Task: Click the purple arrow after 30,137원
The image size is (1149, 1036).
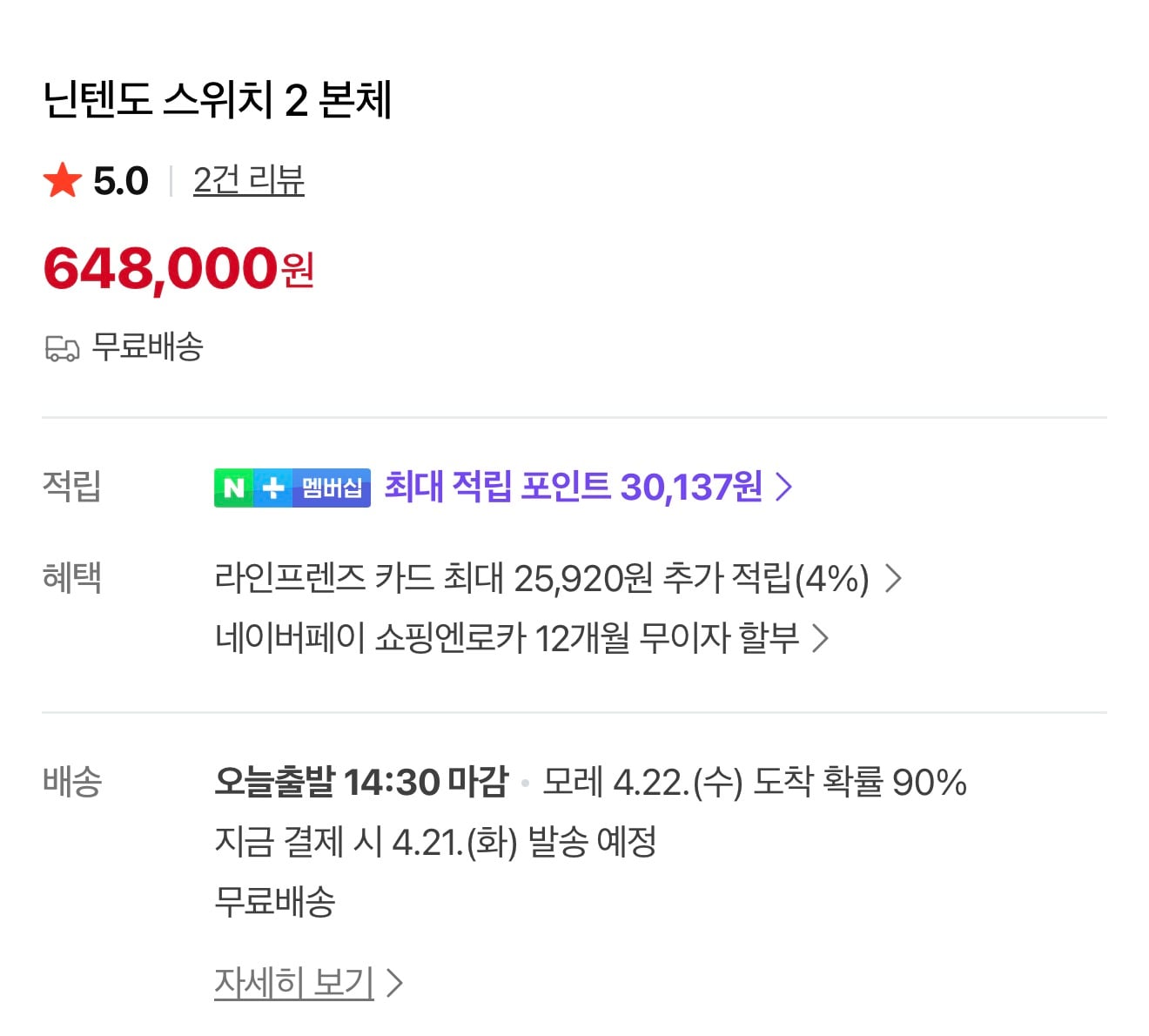Action: click(x=783, y=488)
